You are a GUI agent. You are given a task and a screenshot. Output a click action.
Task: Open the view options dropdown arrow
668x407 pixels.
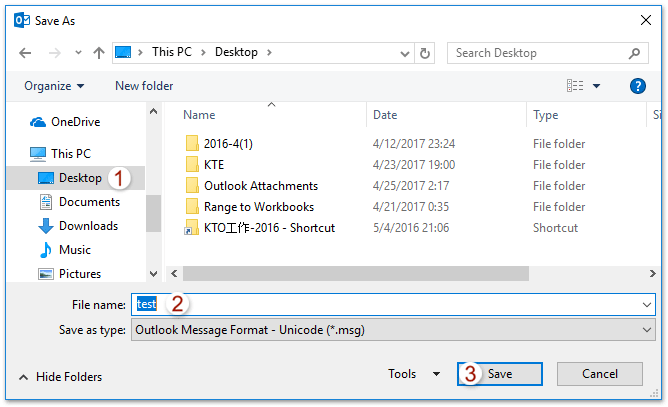coord(596,86)
